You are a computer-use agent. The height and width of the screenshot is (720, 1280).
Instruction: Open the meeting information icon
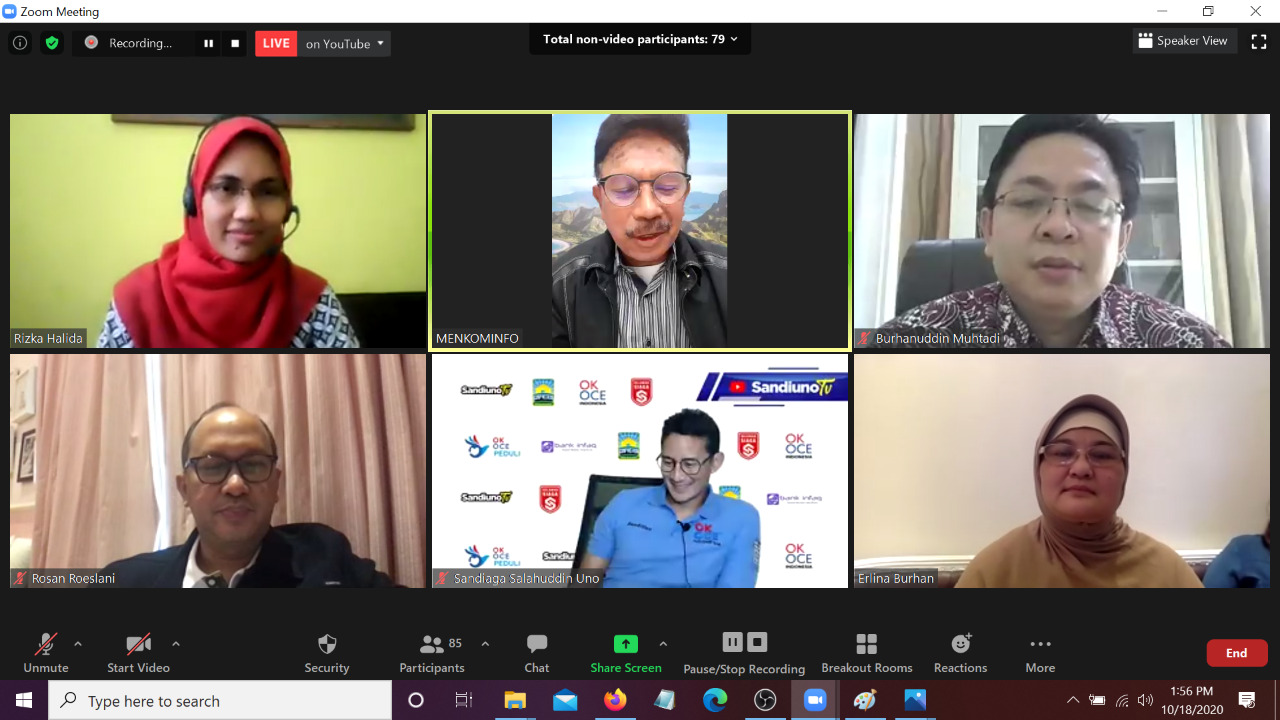click(x=19, y=43)
